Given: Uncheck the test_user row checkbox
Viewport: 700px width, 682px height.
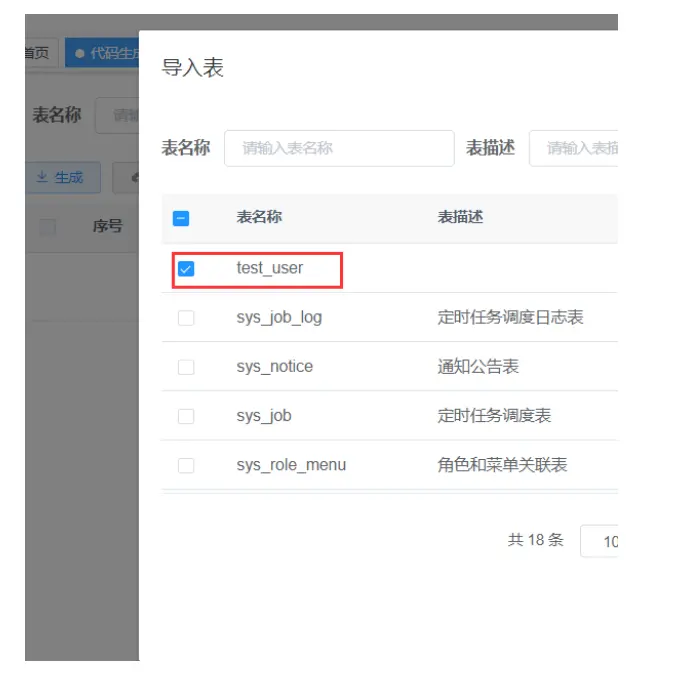Looking at the screenshot, I should [x=186, y=269].
